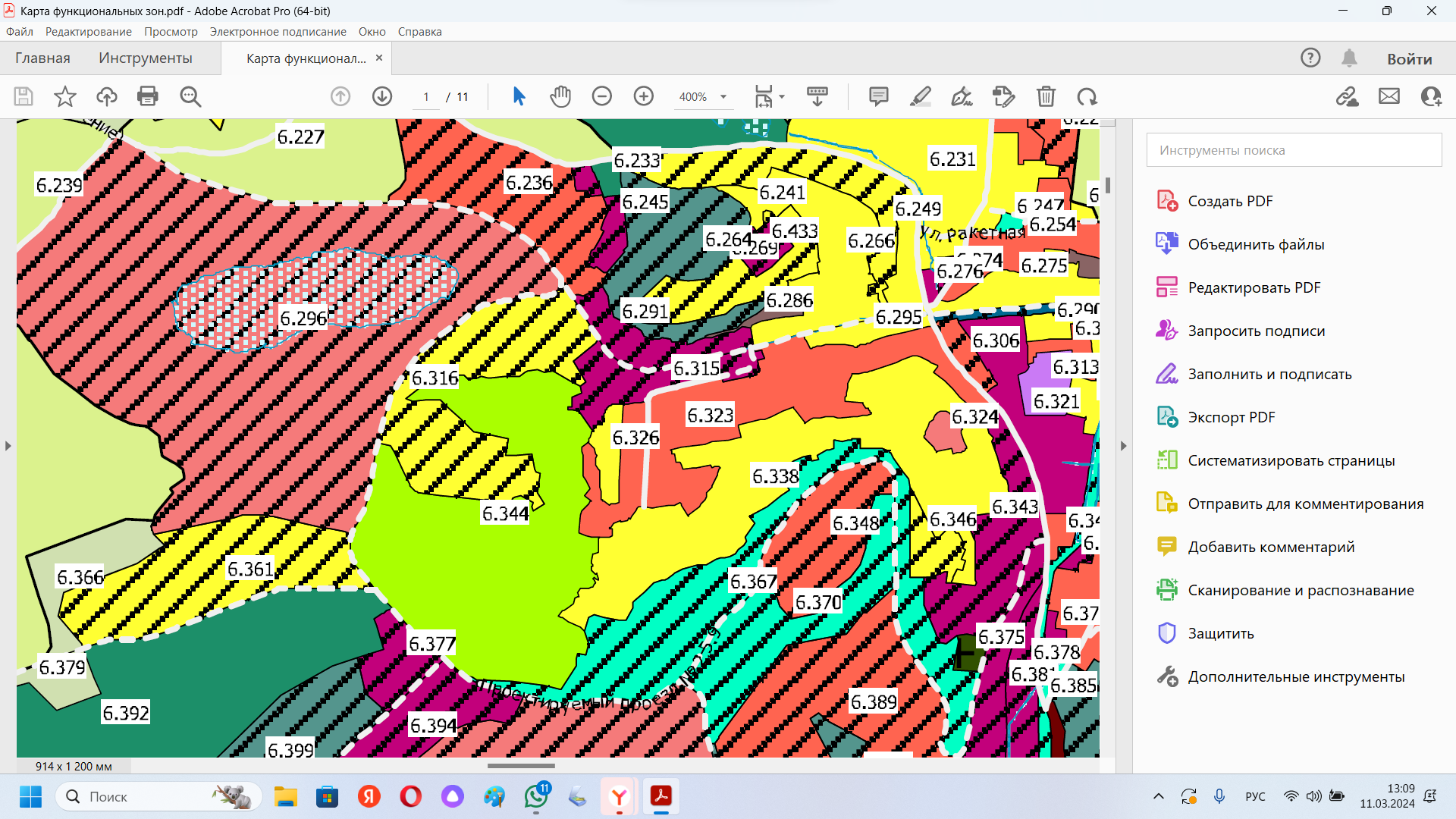The image size is (1456, 819).
Task: Switch to the Инструменты tab
Action: click(146, 58)
